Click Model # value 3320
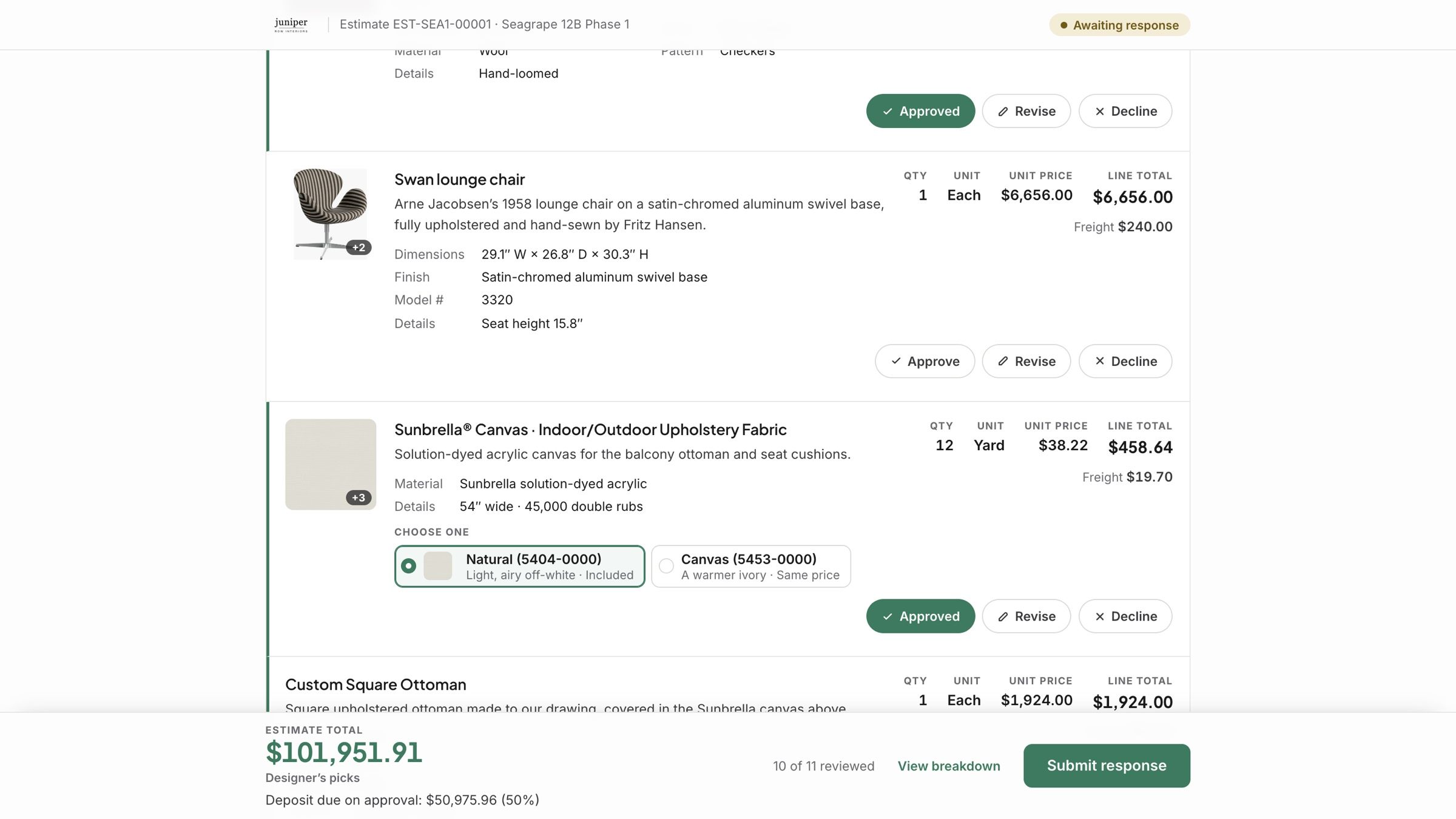 click(x=497, y=300)
